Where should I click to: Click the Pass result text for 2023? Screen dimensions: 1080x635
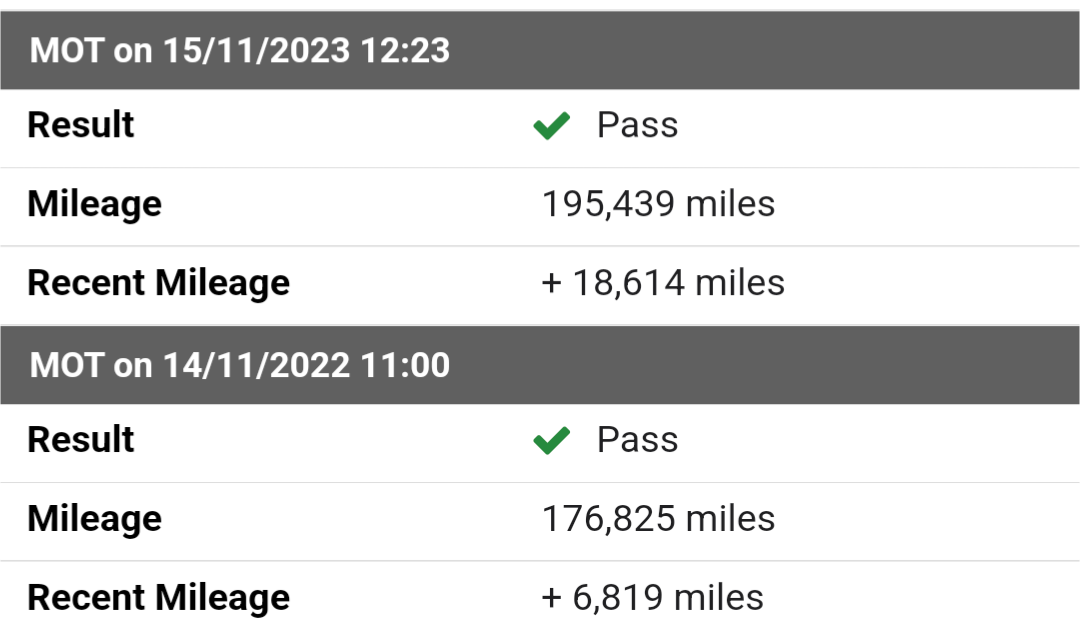[637, 125]
